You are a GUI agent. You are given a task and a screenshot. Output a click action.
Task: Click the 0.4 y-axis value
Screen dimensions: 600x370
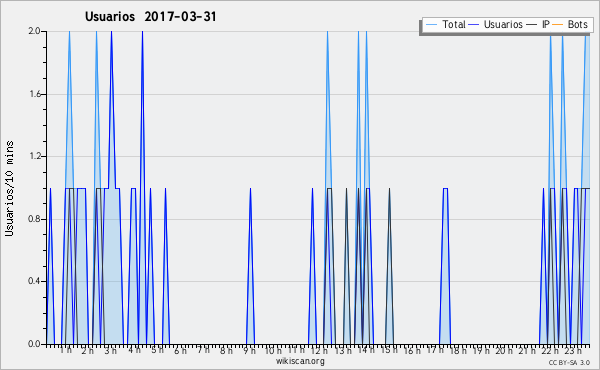pos(34,282)
